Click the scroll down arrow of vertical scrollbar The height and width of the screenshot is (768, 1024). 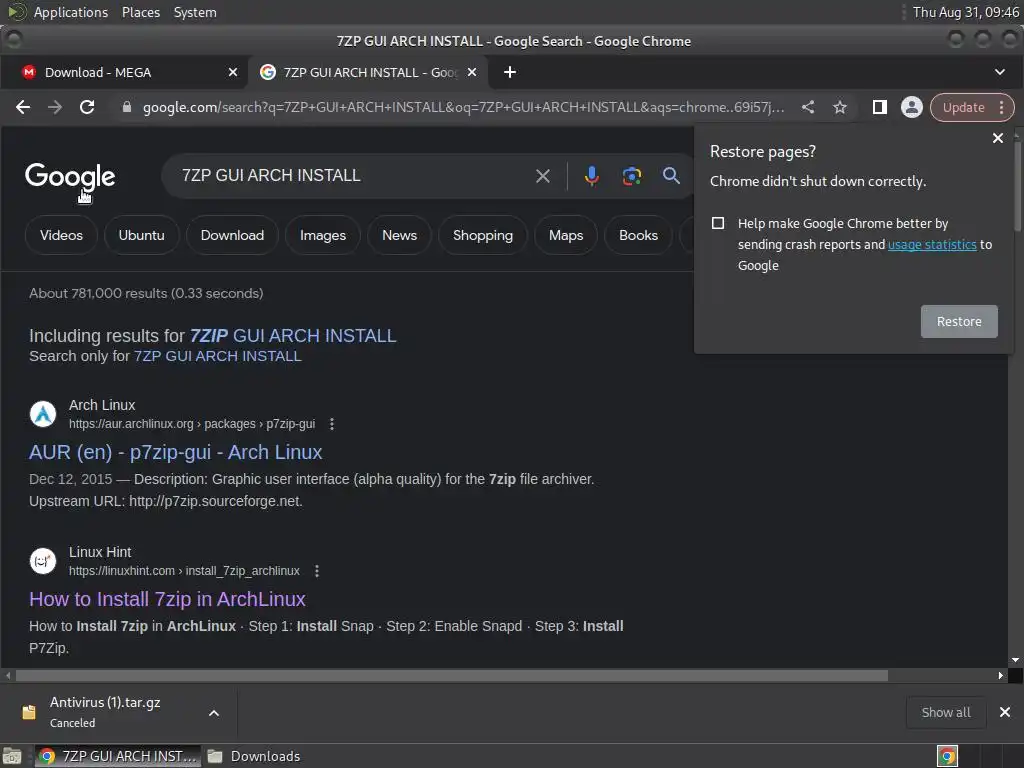1016,660
